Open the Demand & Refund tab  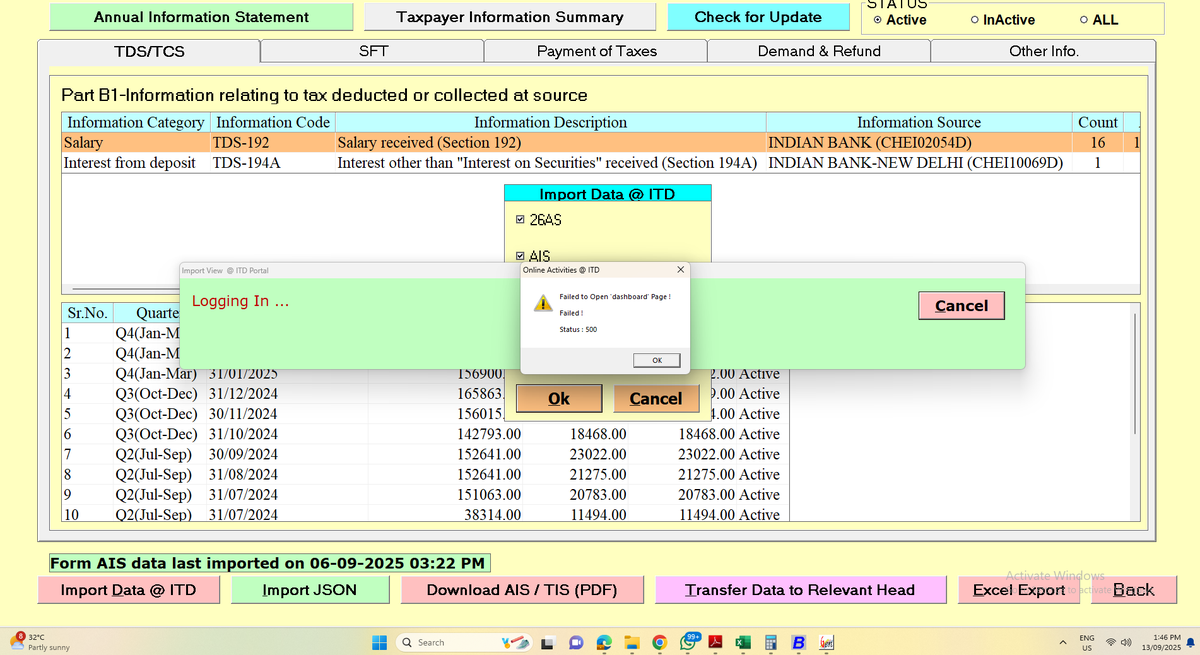[819, 51]
